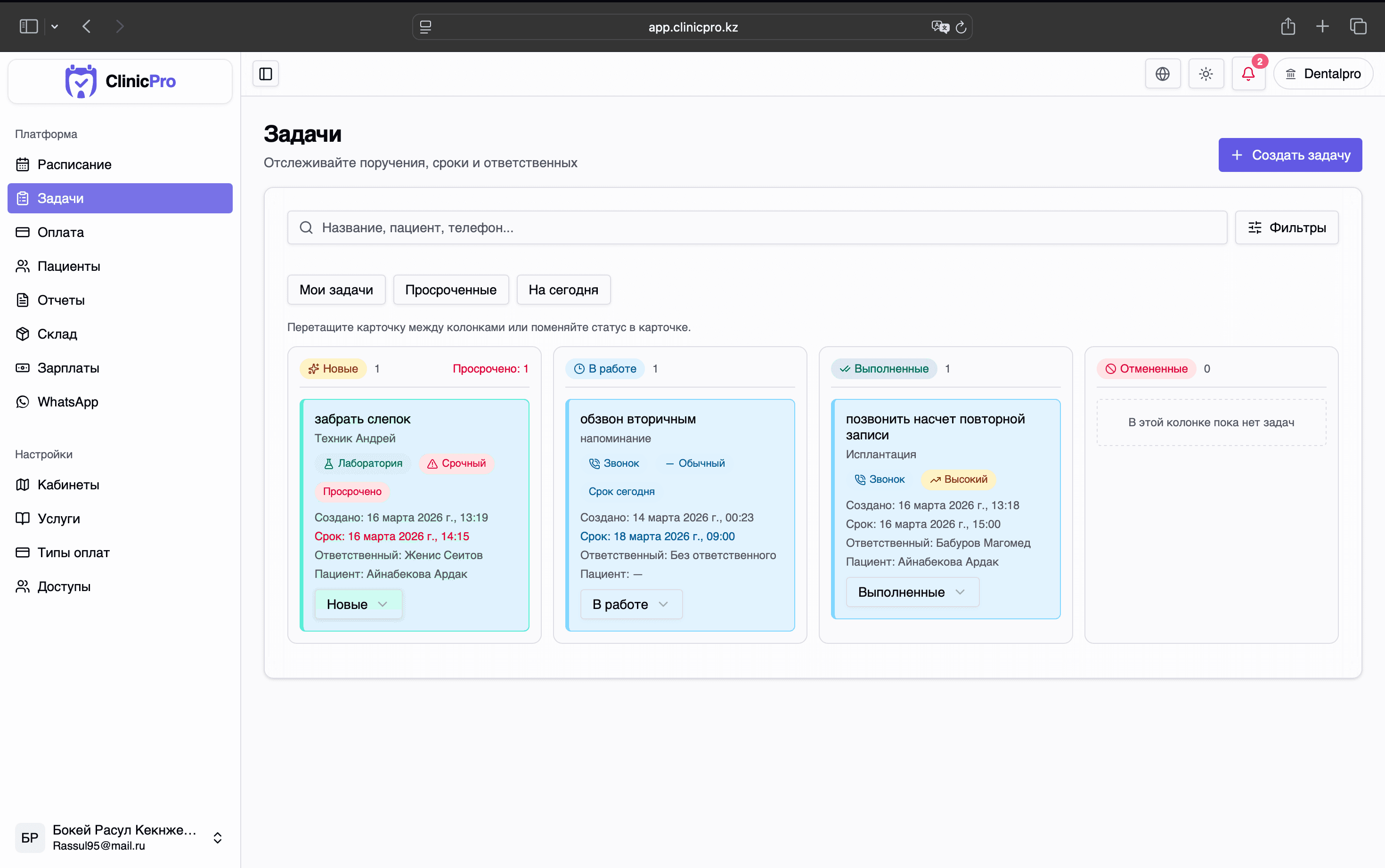This screenshot has height=868, width=1385.
Task: Open status dropdown on забрать слепок card
Action: coord(358,604)
